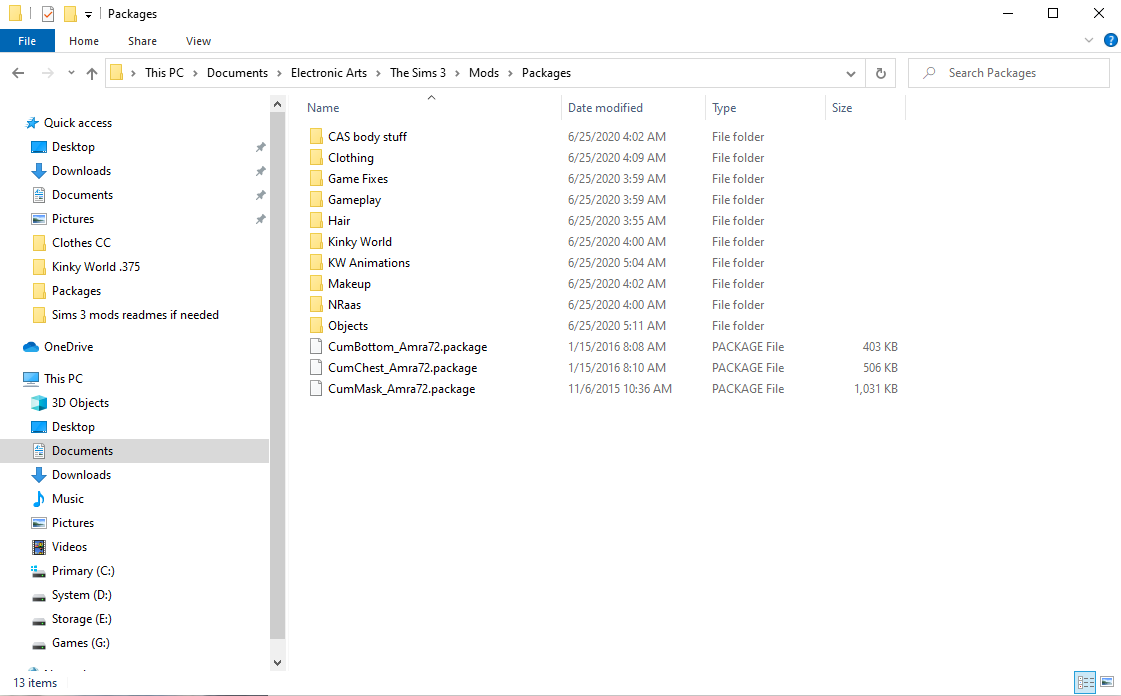This screenshot has height=696, width=1121.
Task: Click navigation pane scroll down arrow
Action: [x=277, y=662]
